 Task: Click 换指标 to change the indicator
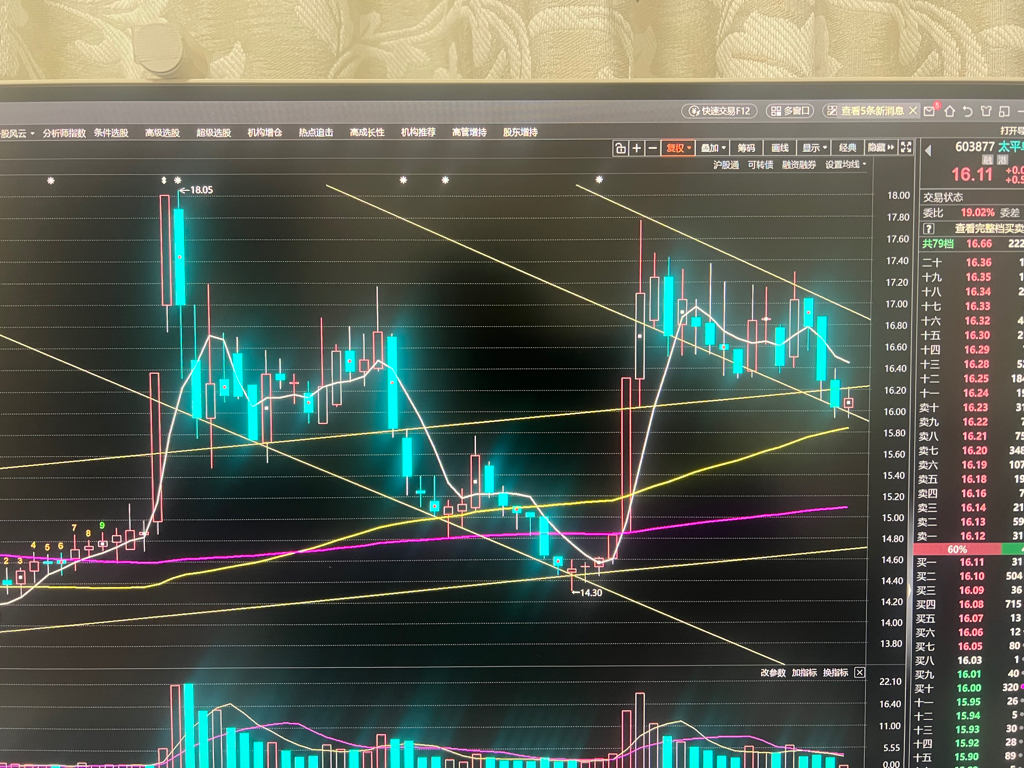(x=835, y=673)
